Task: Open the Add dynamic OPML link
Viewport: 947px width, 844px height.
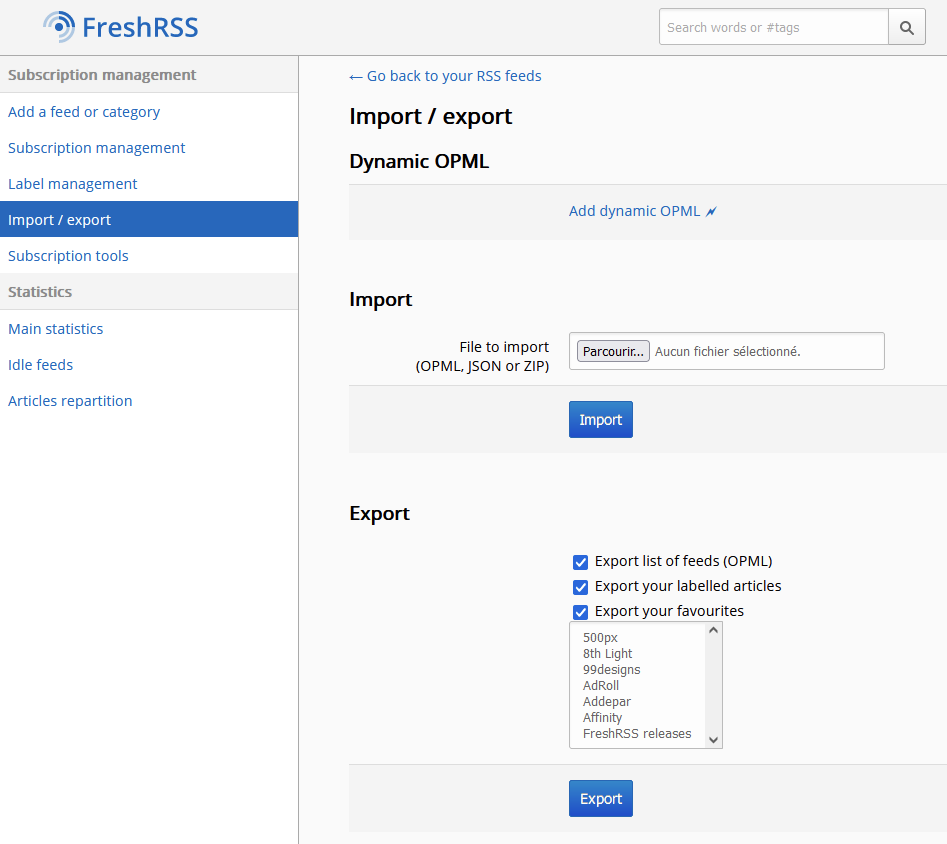Action: click(635, 212)
